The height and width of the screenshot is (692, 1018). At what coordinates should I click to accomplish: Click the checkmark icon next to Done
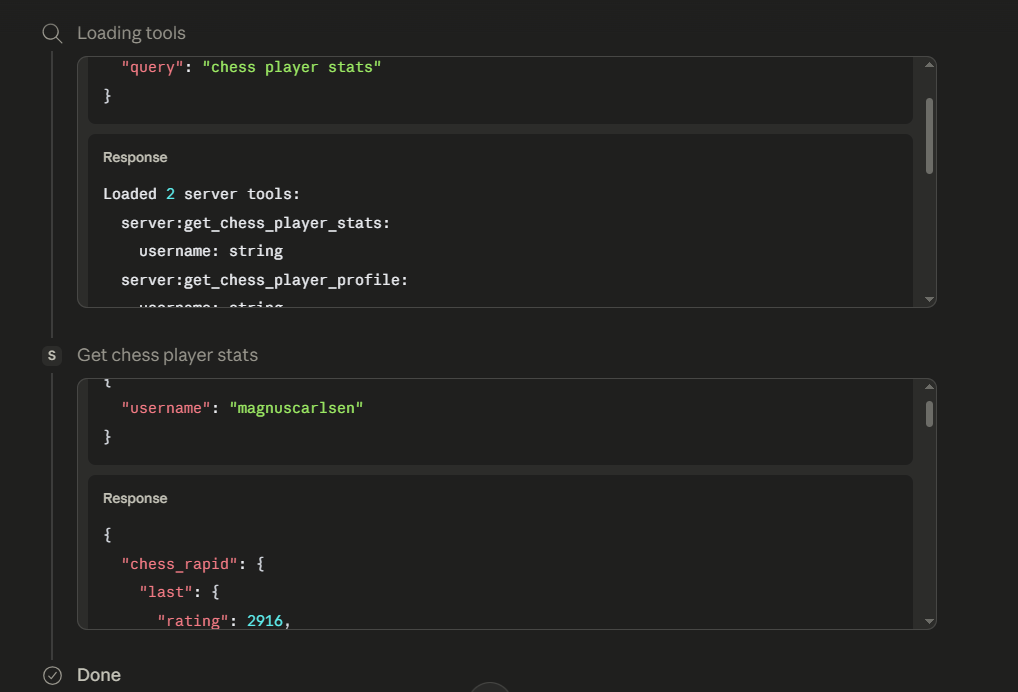coord(53,675)
